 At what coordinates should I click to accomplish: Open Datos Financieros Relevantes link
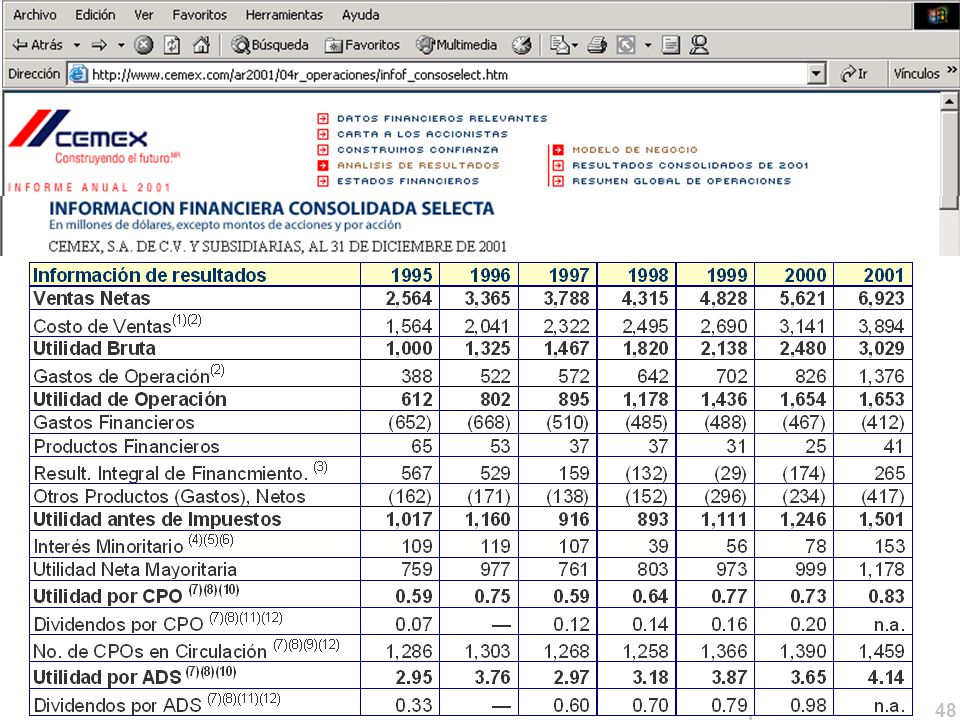pos(442,119)
